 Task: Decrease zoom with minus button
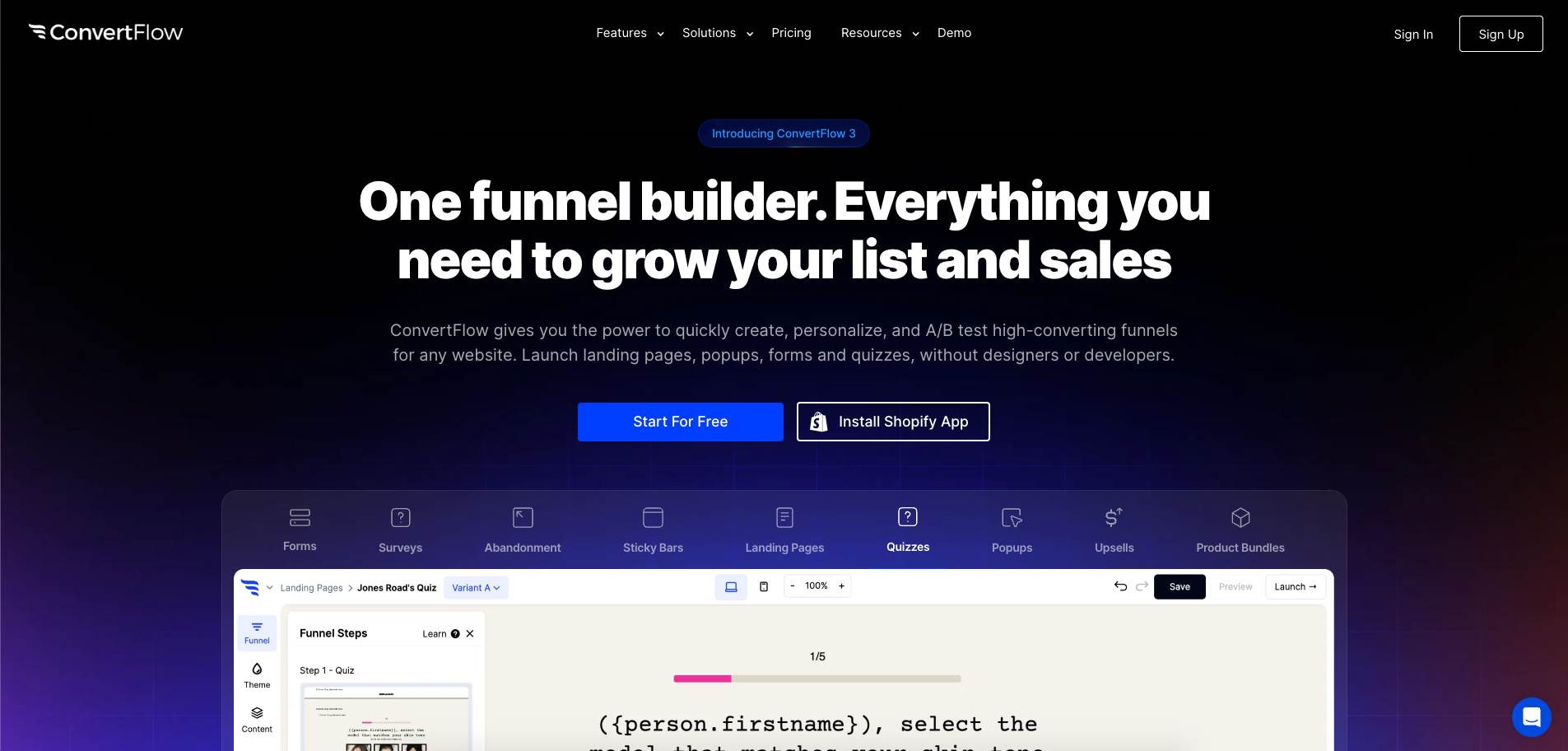[x=793, y=586]
